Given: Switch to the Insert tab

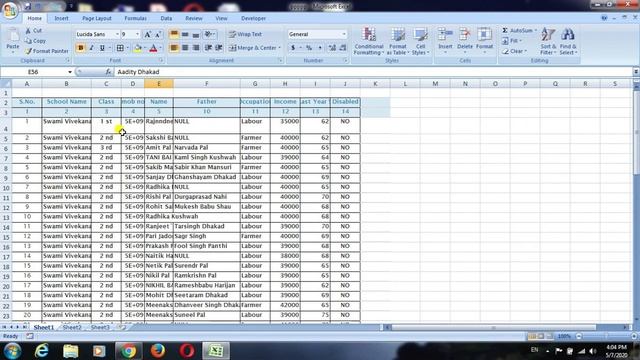Looking at the screenshot, I should [x=61, y=18].
